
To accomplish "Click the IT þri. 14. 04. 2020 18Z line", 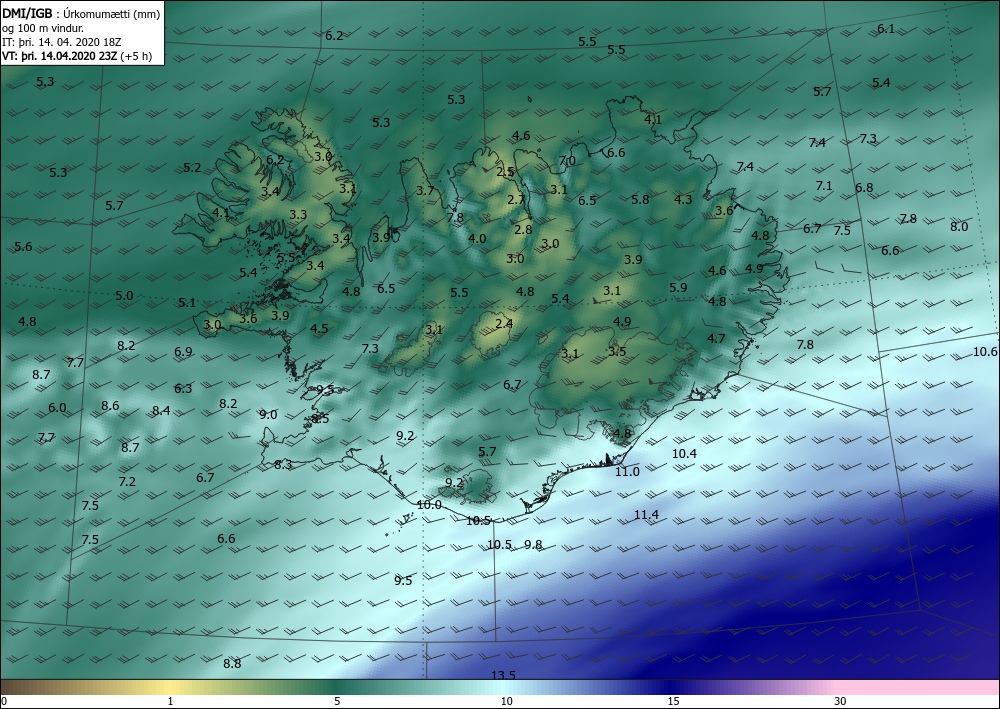I will [x=61, y=42].
